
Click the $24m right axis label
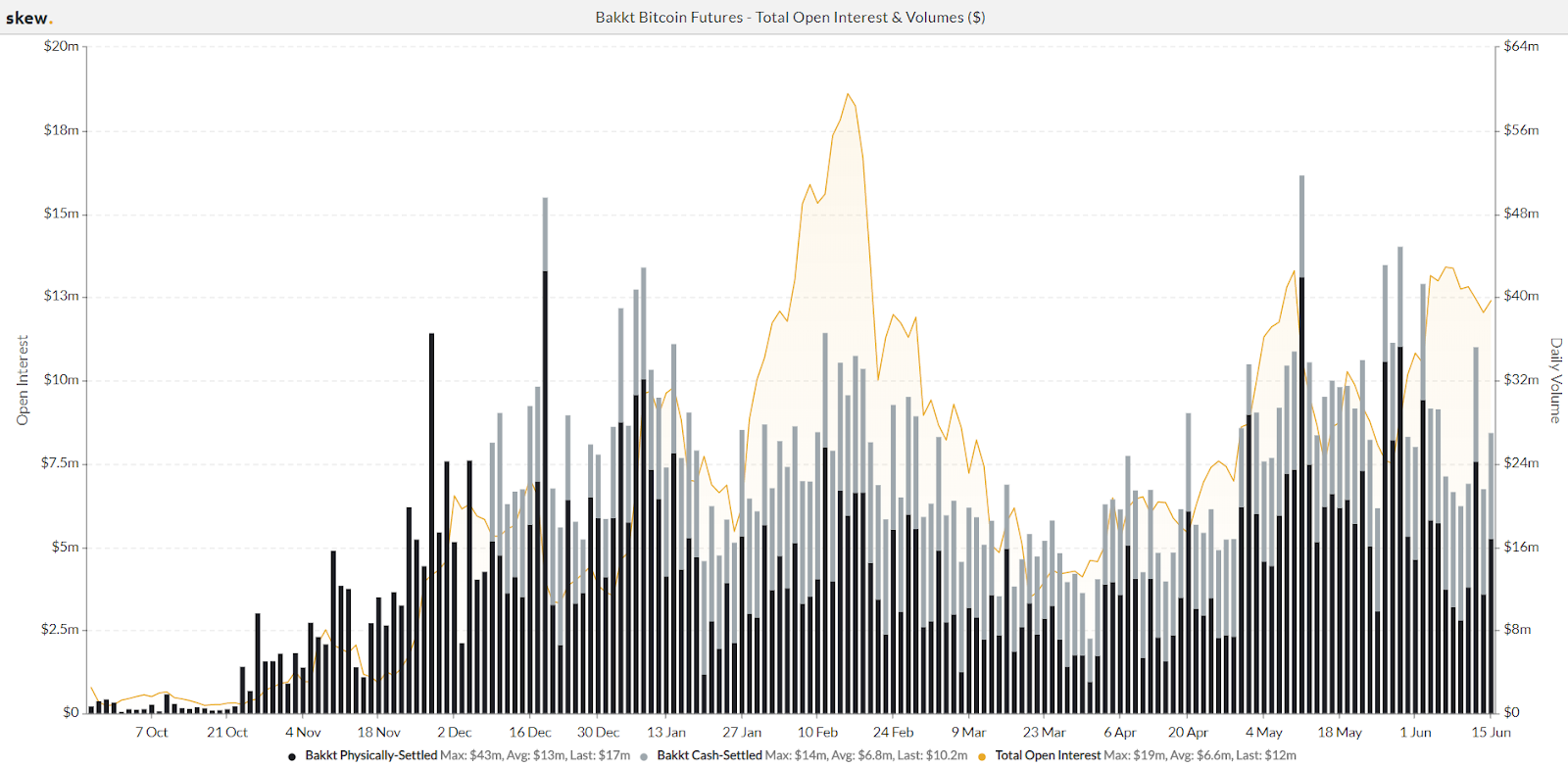tap(1521, 463)
